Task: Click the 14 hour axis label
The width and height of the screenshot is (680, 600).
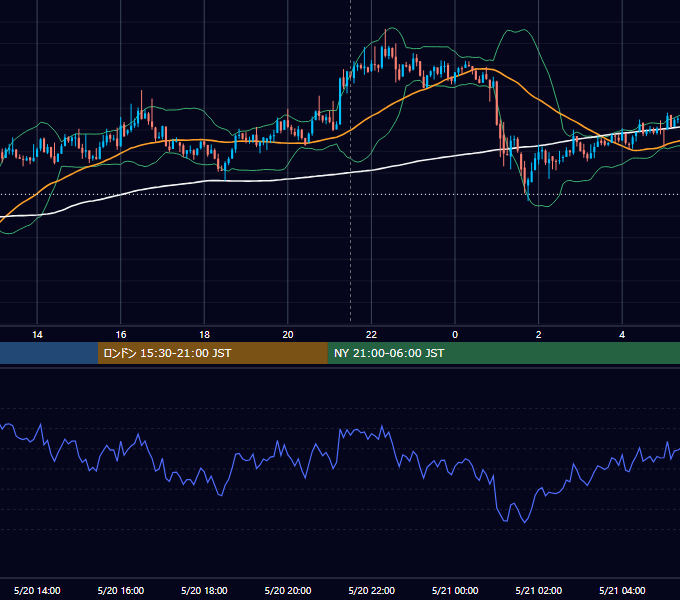Action: 37,335
